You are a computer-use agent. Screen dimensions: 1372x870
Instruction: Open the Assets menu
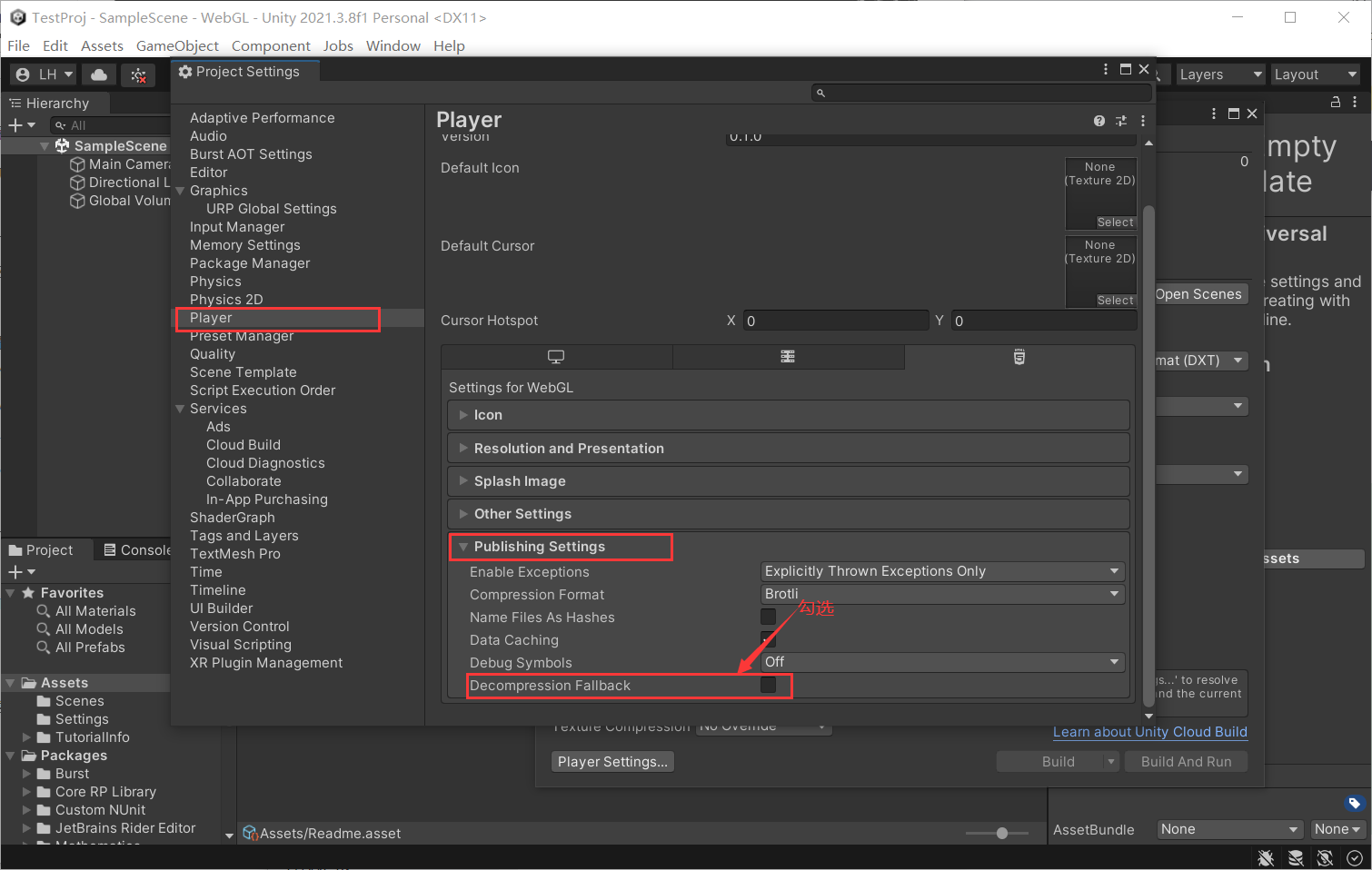[102, 45]
